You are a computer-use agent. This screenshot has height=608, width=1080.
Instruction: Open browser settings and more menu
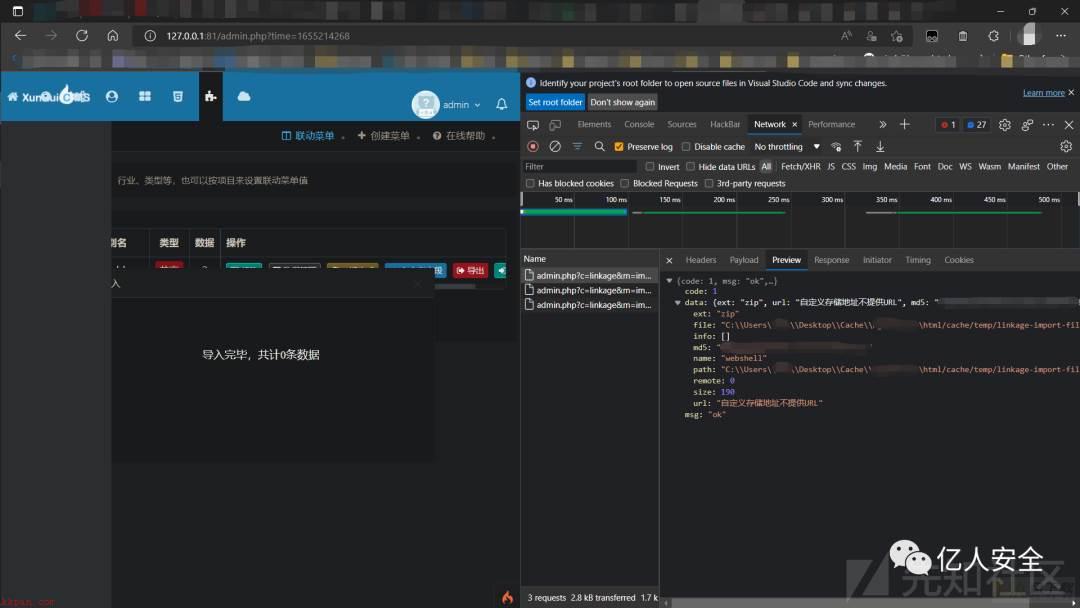click(1061, 35)
